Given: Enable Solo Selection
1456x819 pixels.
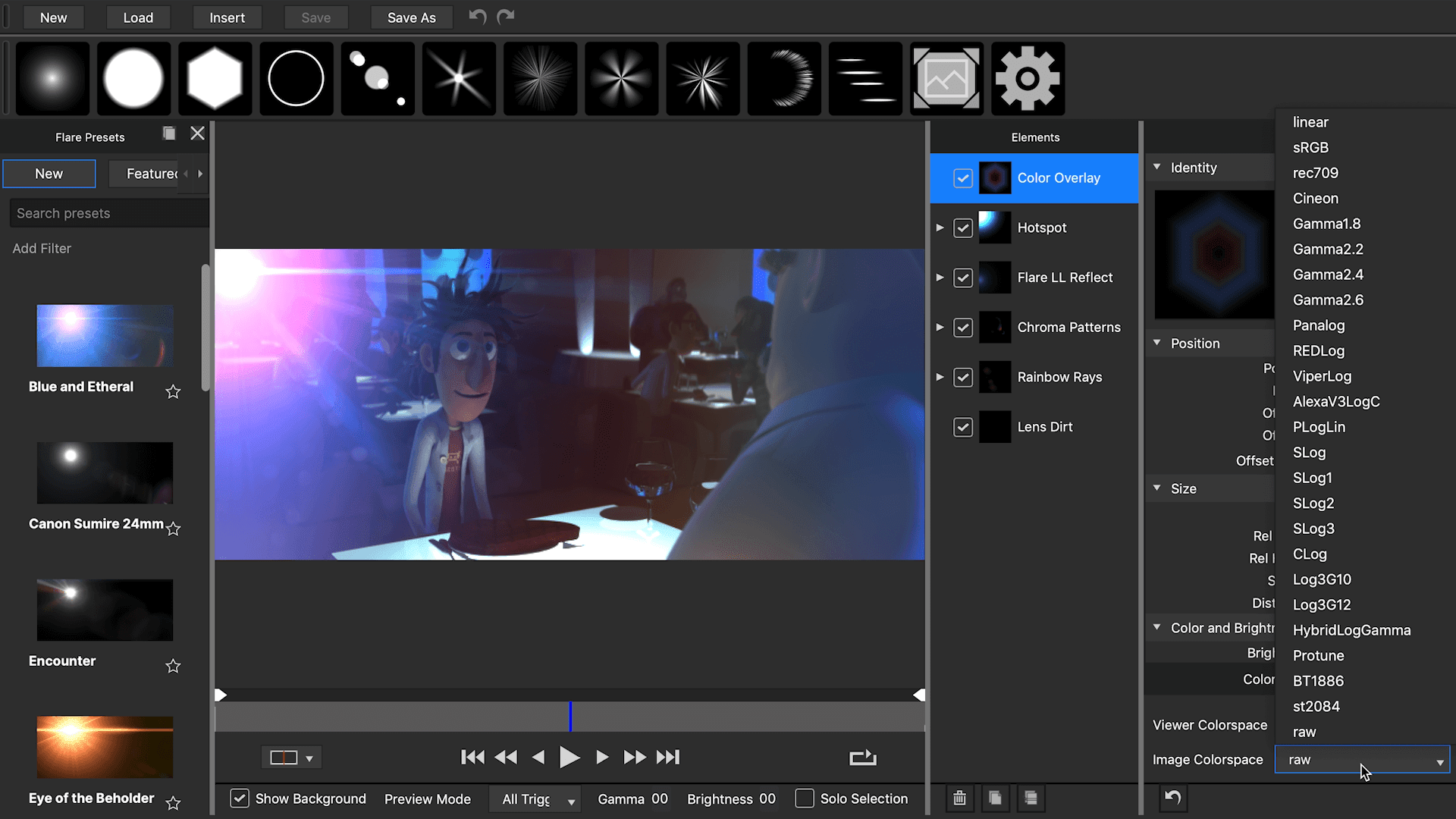Looking at the screenshot, I should click(x=805, y=799).
